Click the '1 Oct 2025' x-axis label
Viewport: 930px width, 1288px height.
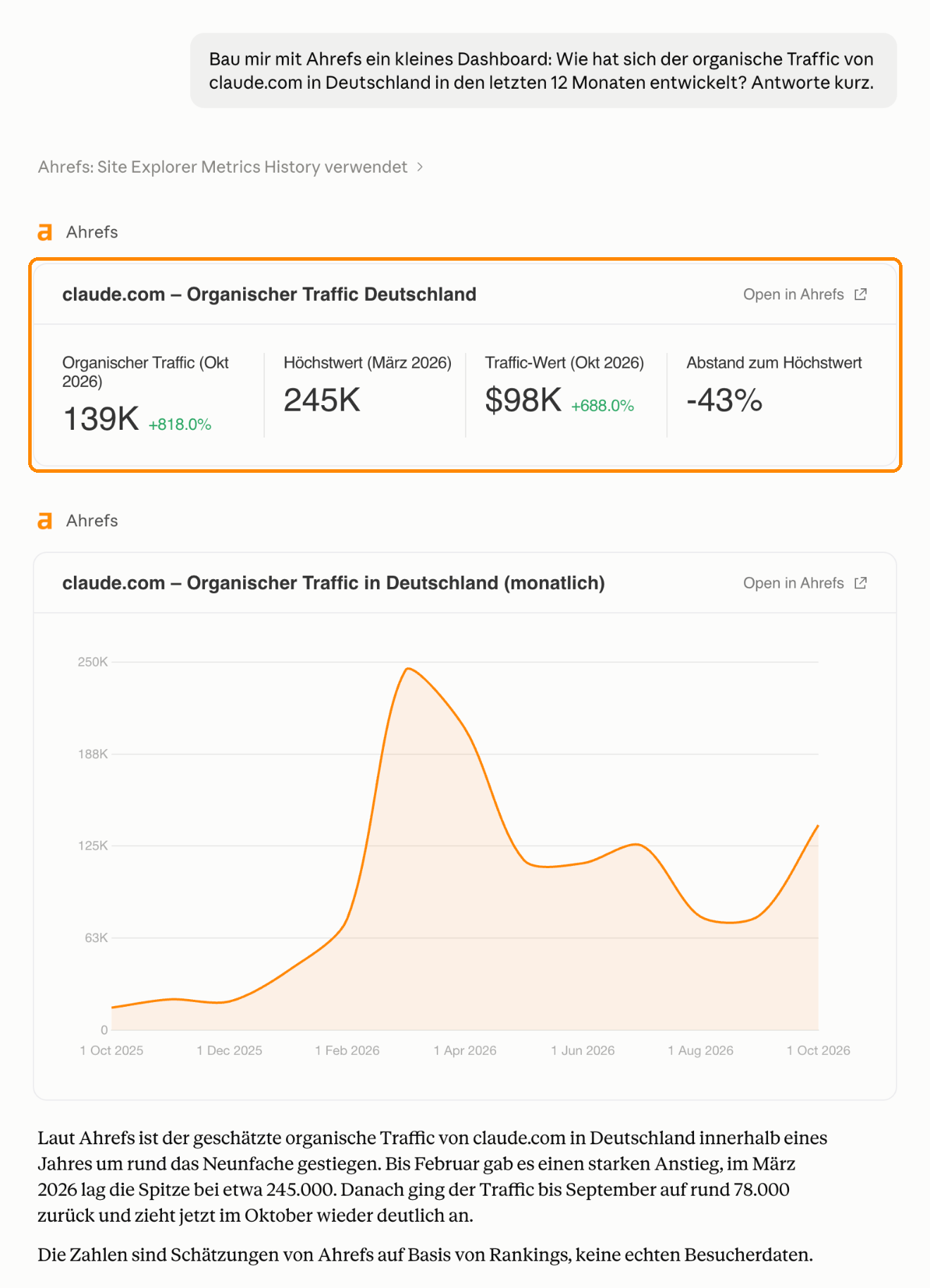pyautogui.click(x=111, y=1051)
